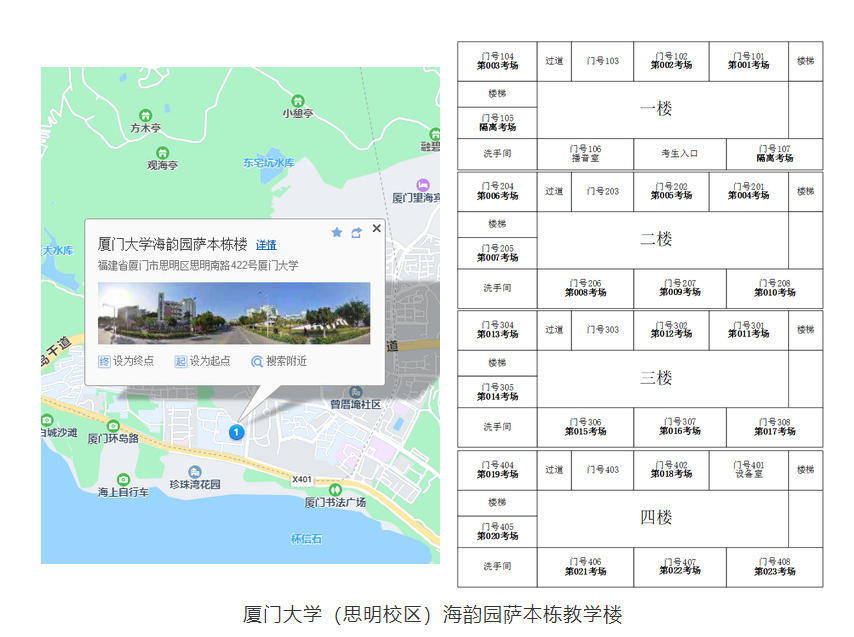854x637 pixels.
Task: Click cell 门号406 第021考场
Action: point(585,567)
